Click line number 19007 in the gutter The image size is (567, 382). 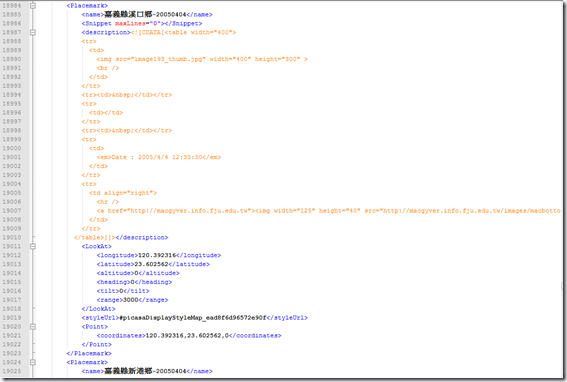click(12, 211)
